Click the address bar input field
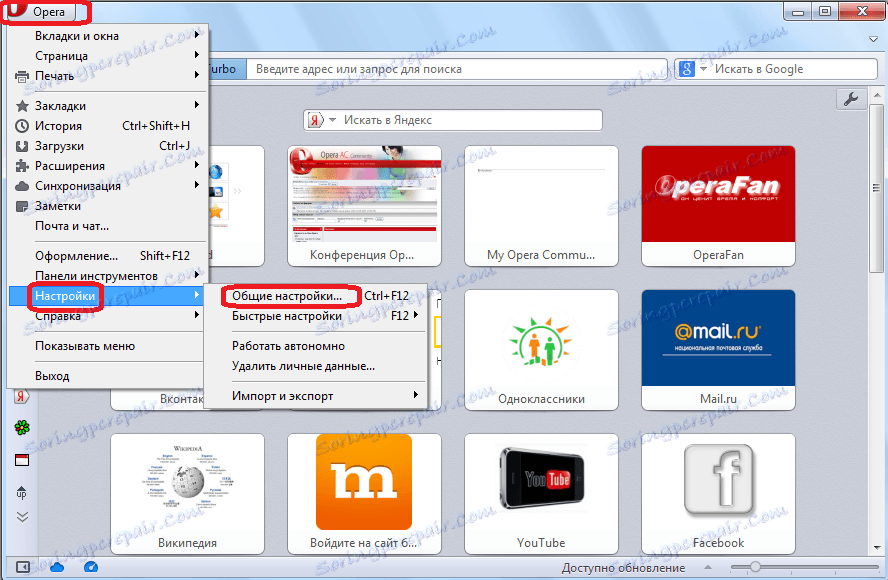The image size is (888, 580). [x=458, y=69]
